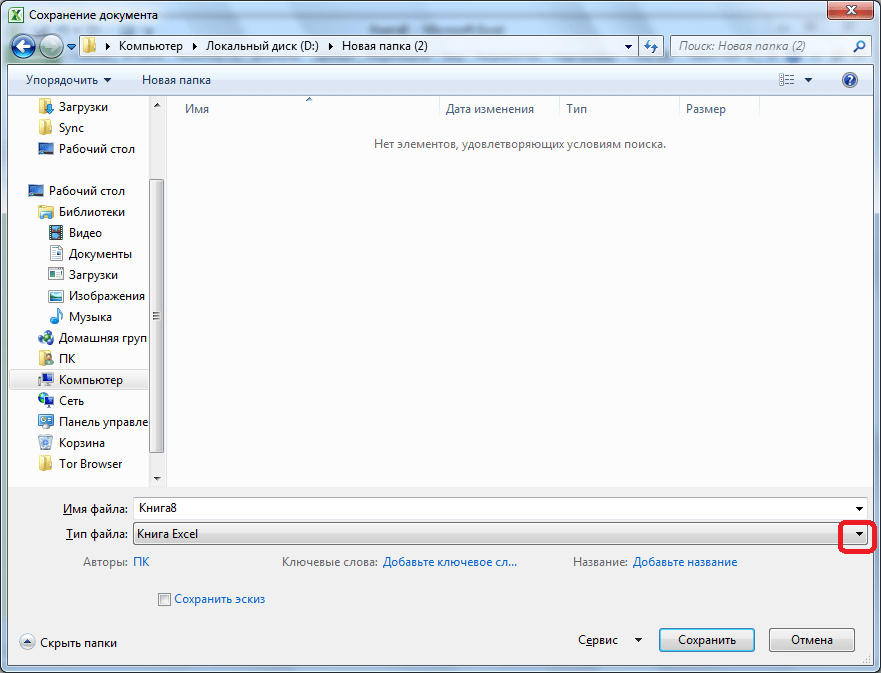Click Скрыть папки toggle button

[68, 642]
